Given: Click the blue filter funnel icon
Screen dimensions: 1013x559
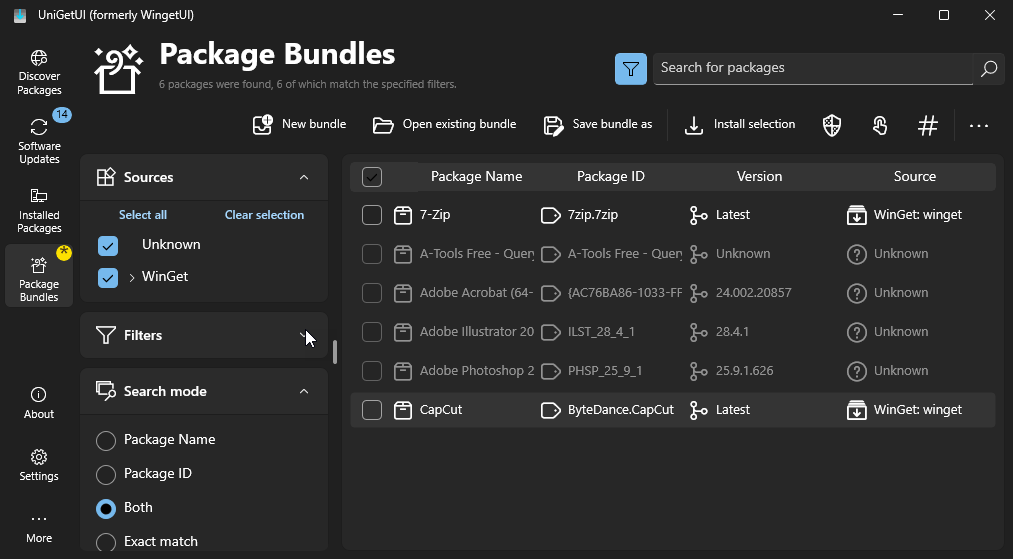Looking at the screenshot, I should [x=631, y=69].
